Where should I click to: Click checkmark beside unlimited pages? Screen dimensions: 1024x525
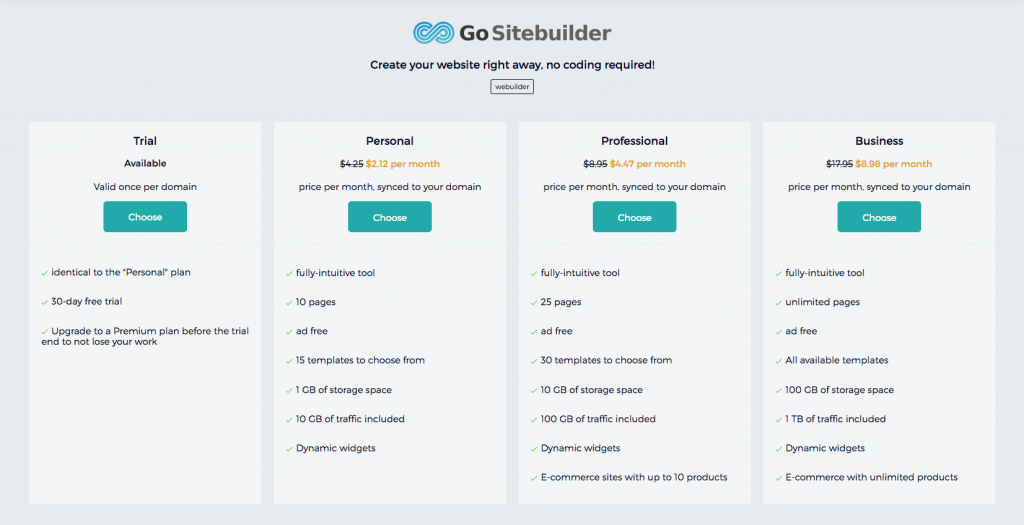point(779,302)
